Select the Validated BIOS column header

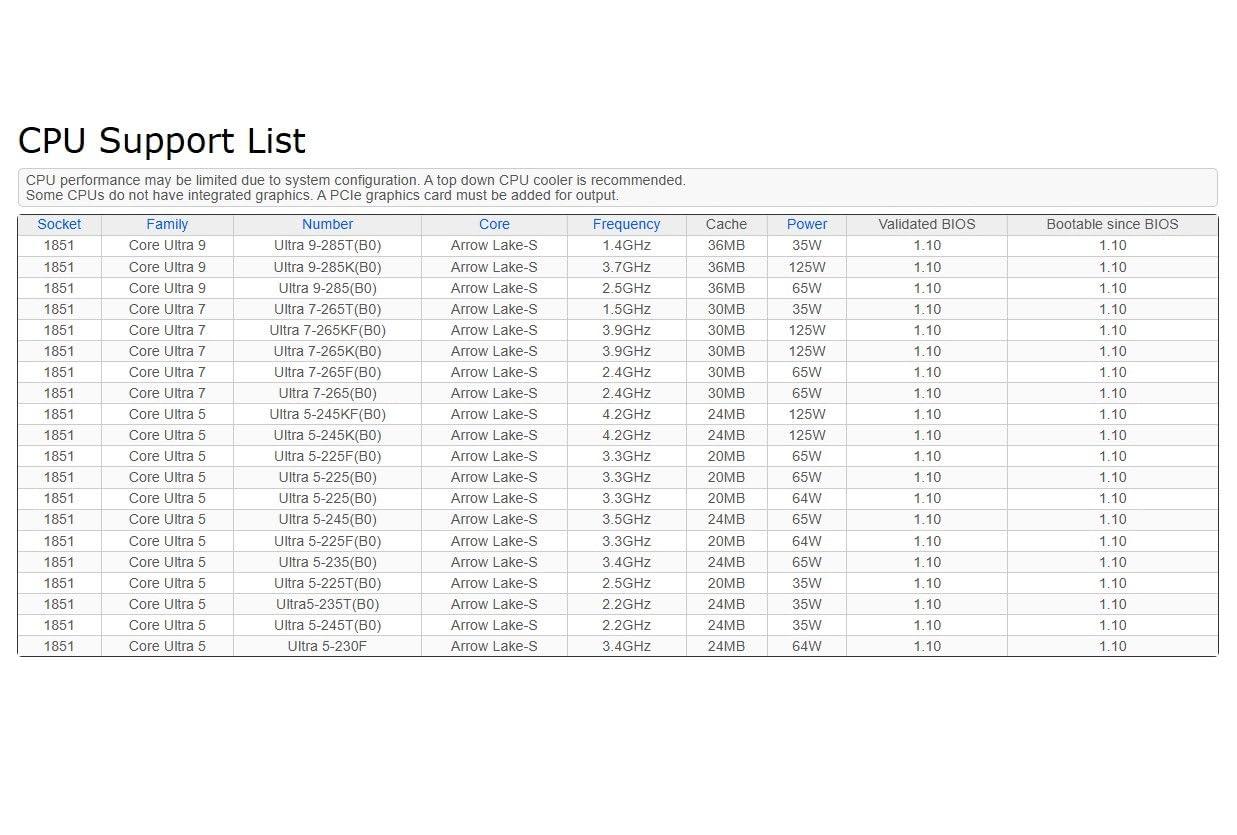[926, 224]
